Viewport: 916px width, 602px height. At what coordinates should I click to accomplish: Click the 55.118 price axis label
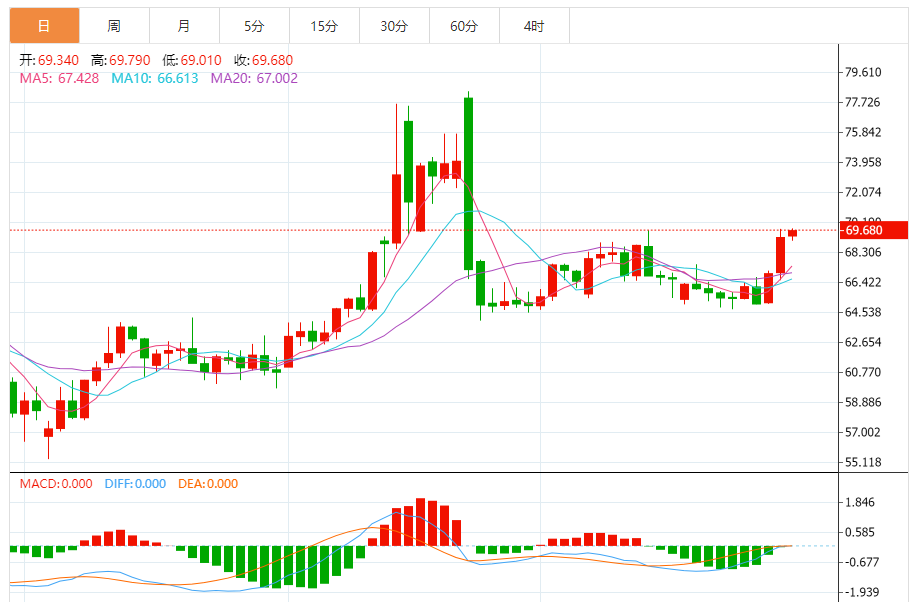coord(863,462)
